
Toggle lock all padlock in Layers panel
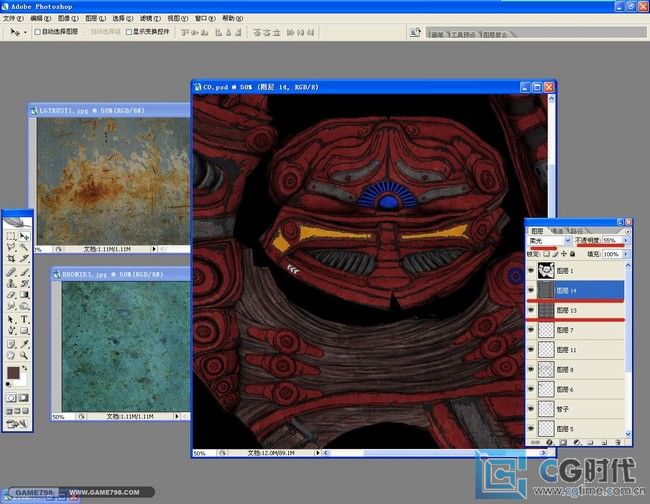[572, 254]
